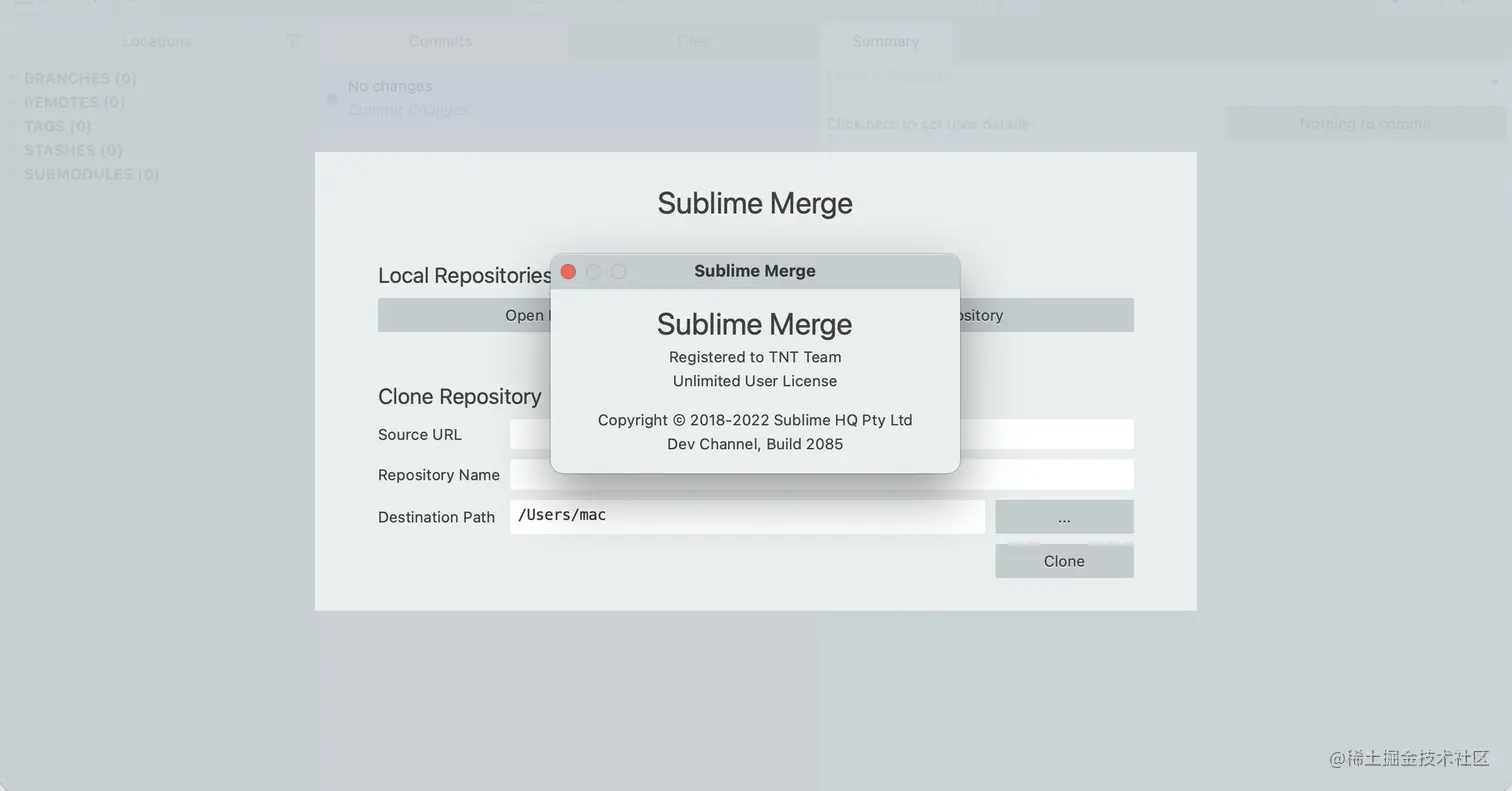
Task: Click the button ending in 'pository' on the right
Action: pos(1046,315)
